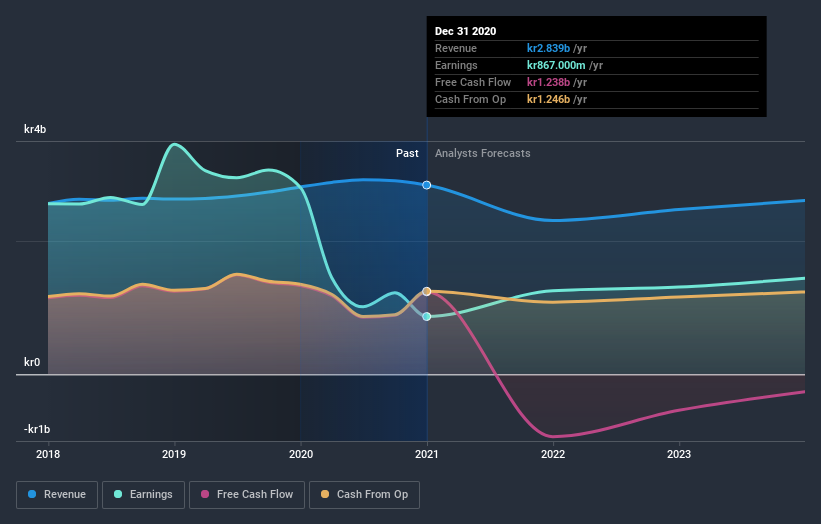Click the 'Analysts Forecasts' label
The width and height of the screenshot is (821, 524).
point(483,153)
